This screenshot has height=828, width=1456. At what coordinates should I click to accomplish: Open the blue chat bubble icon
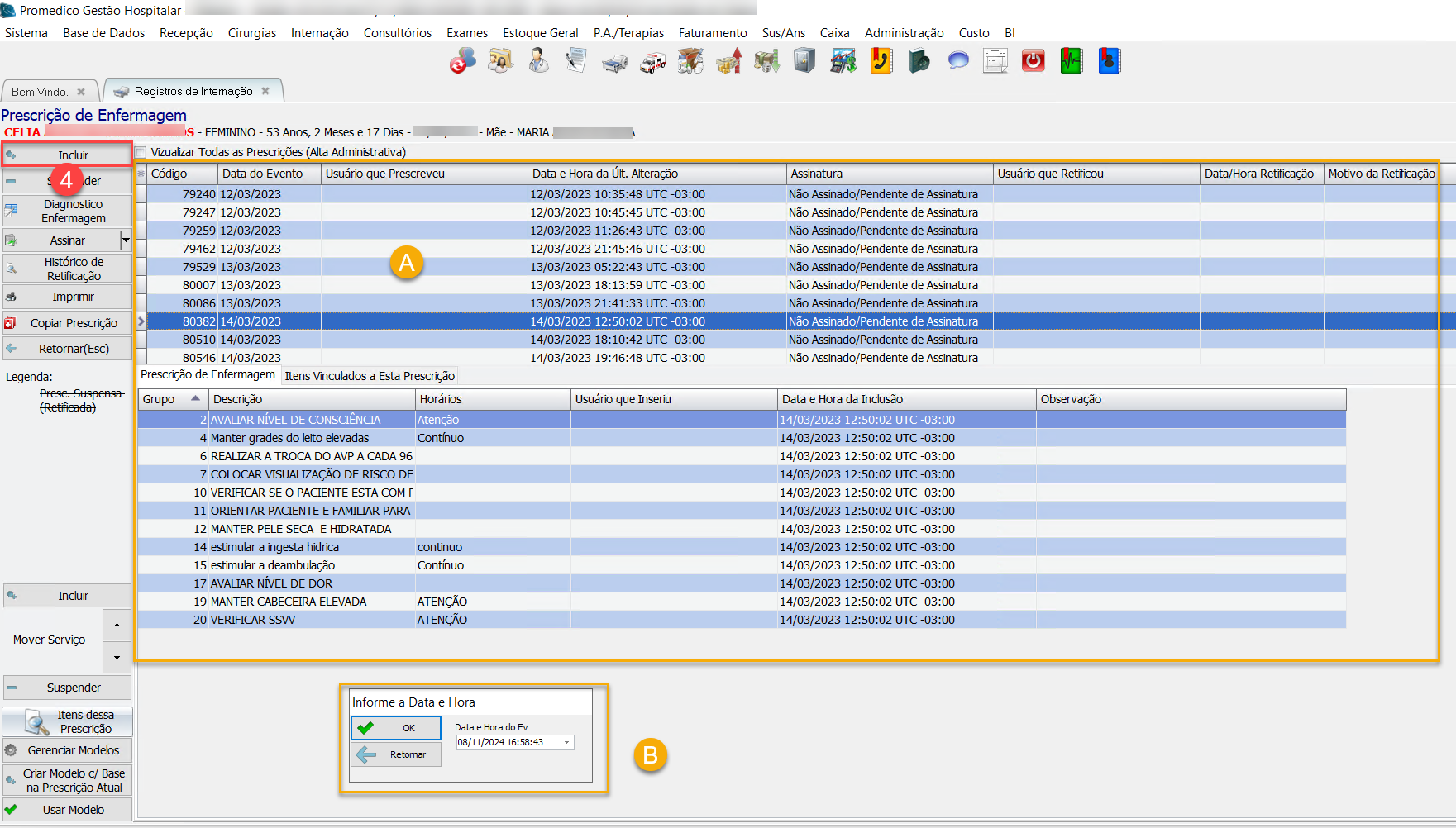click(x=957, y=61)
